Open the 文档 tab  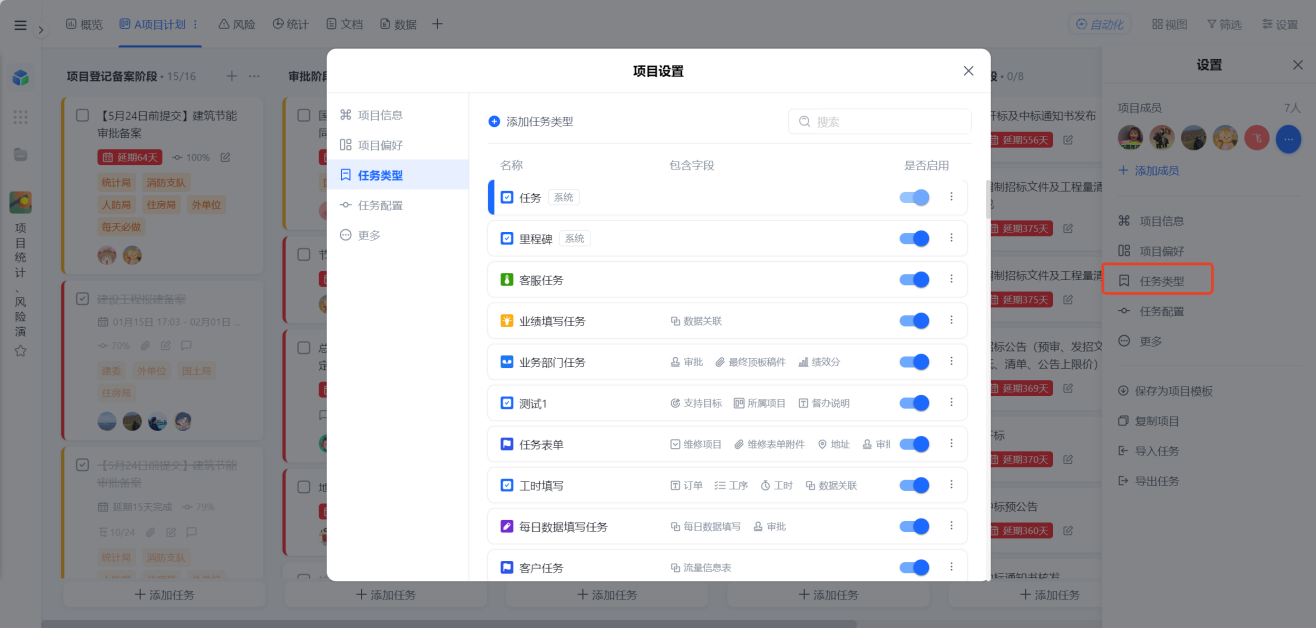coord(344,24)
